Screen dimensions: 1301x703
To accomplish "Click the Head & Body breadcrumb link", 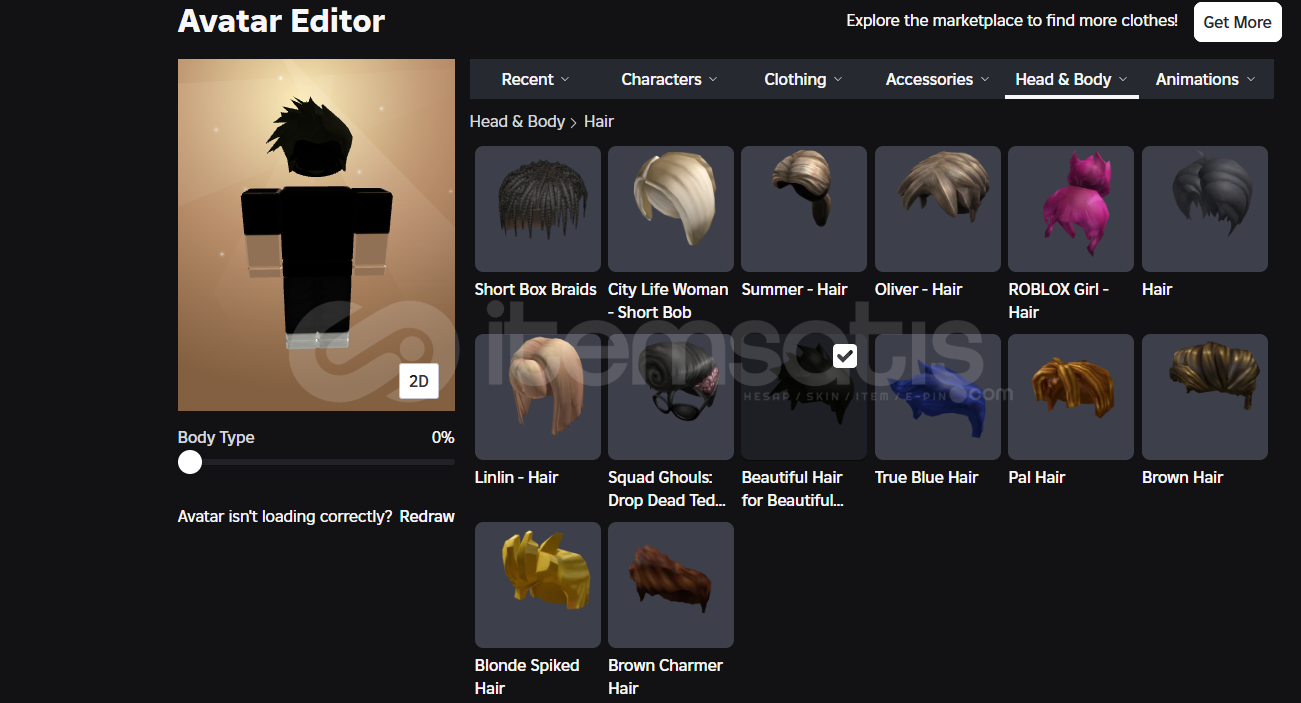I will [517, 121].
